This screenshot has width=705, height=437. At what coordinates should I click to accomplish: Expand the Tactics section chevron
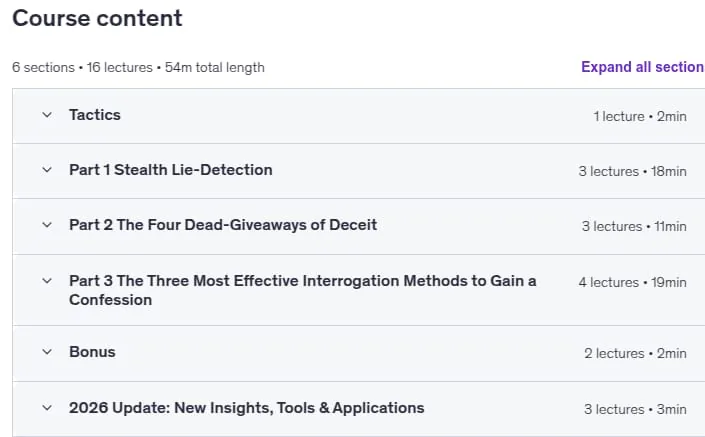(47, 115)
